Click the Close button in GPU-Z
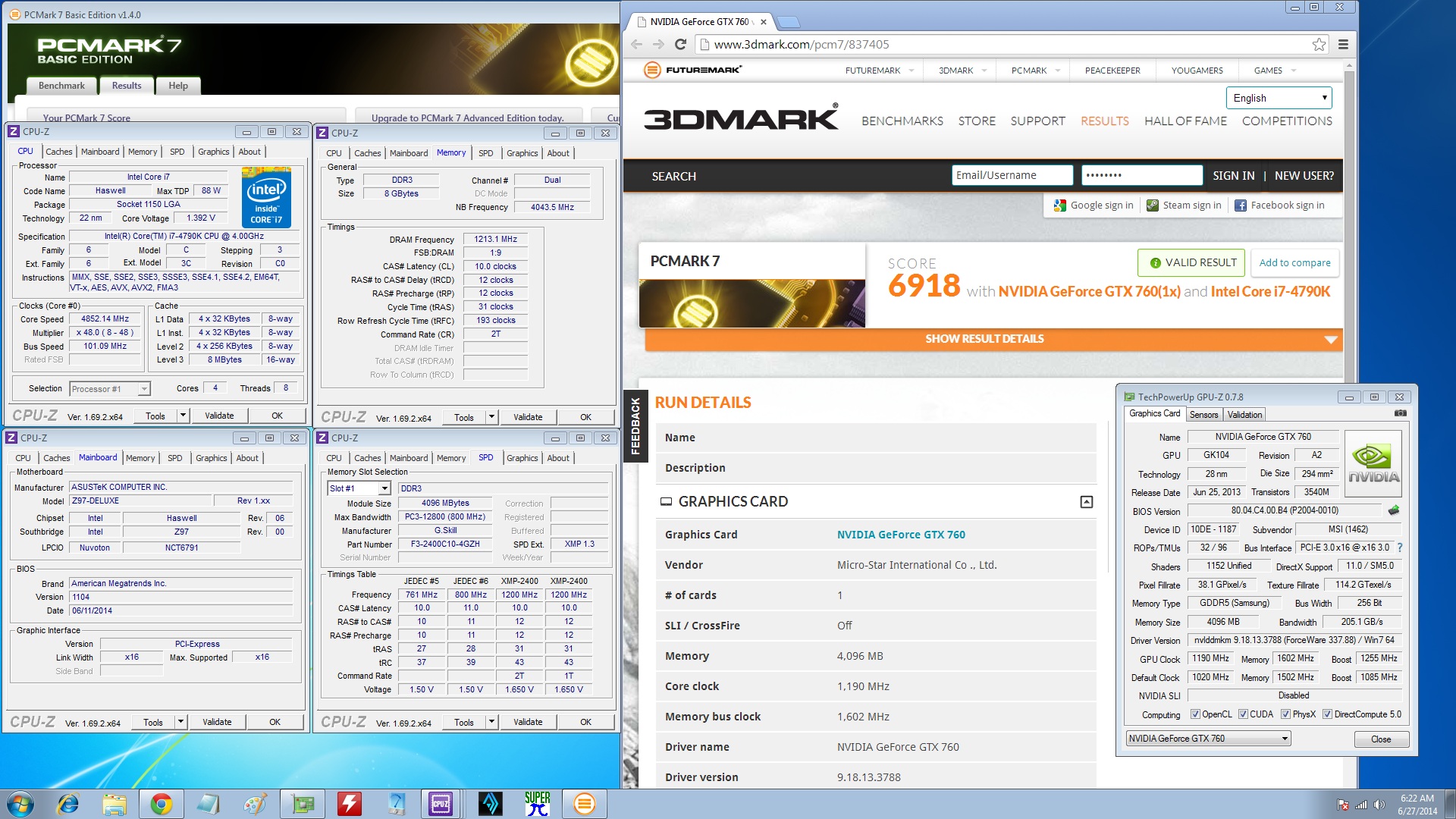 (x=1381, y=739)
